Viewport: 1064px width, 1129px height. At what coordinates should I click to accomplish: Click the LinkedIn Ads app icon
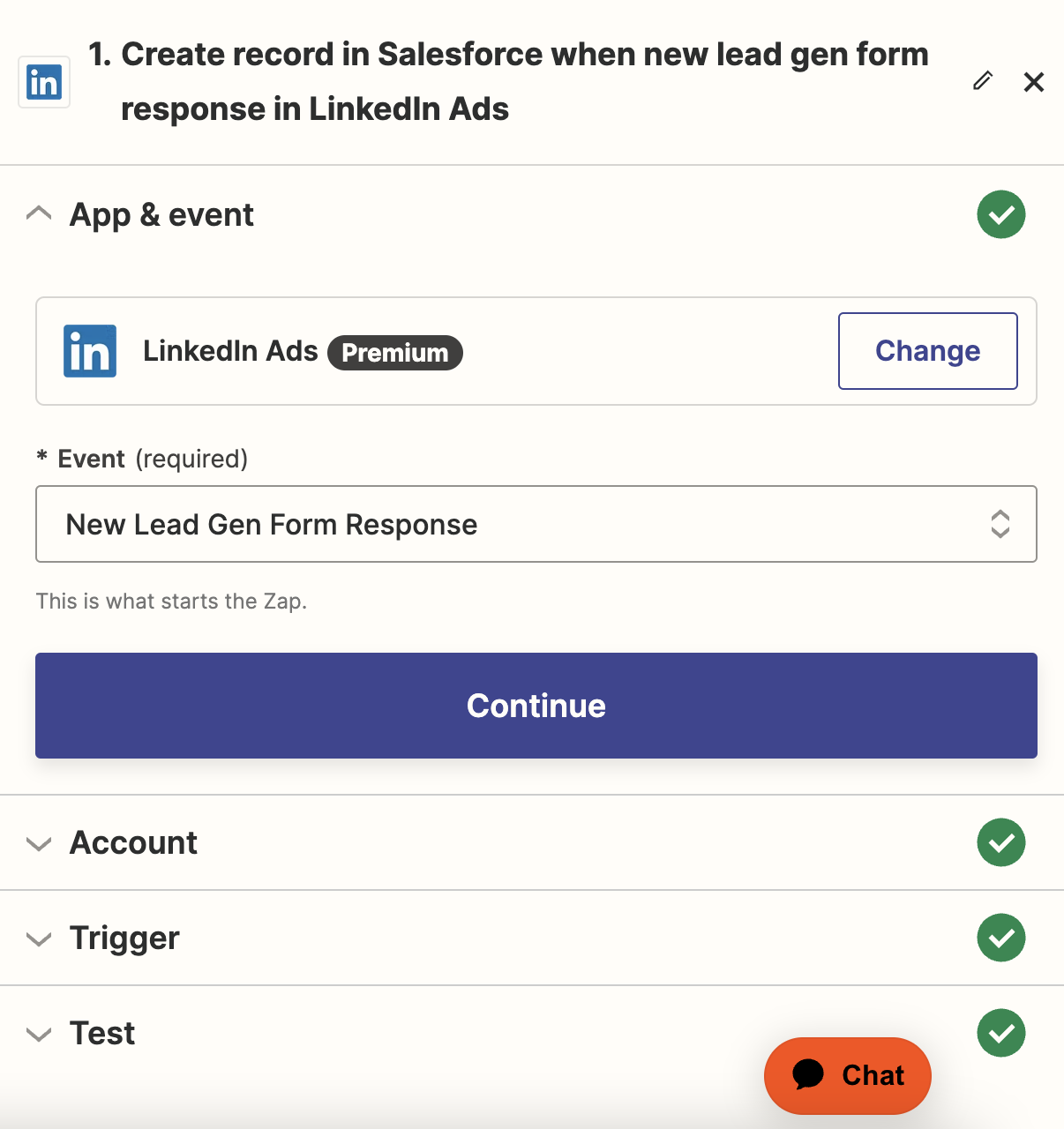[90, 351]
